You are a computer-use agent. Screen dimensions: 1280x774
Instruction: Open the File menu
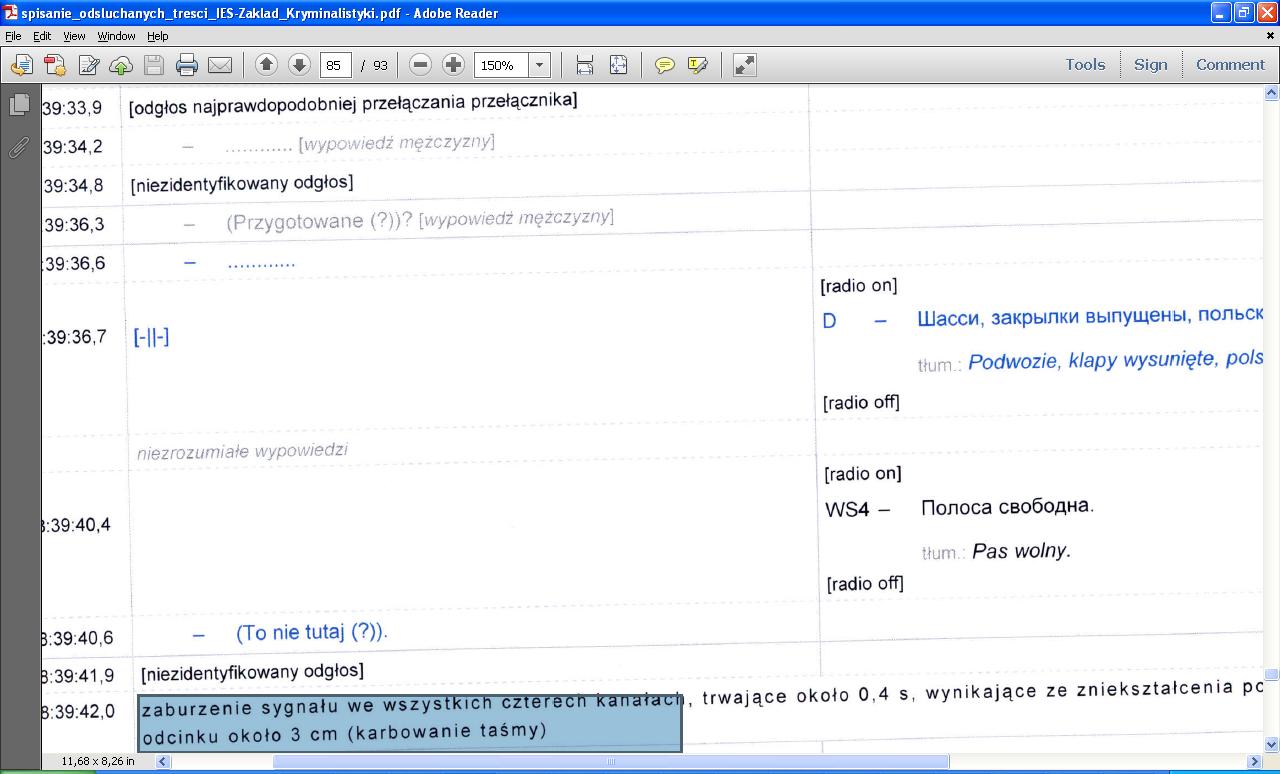(13, 36)
